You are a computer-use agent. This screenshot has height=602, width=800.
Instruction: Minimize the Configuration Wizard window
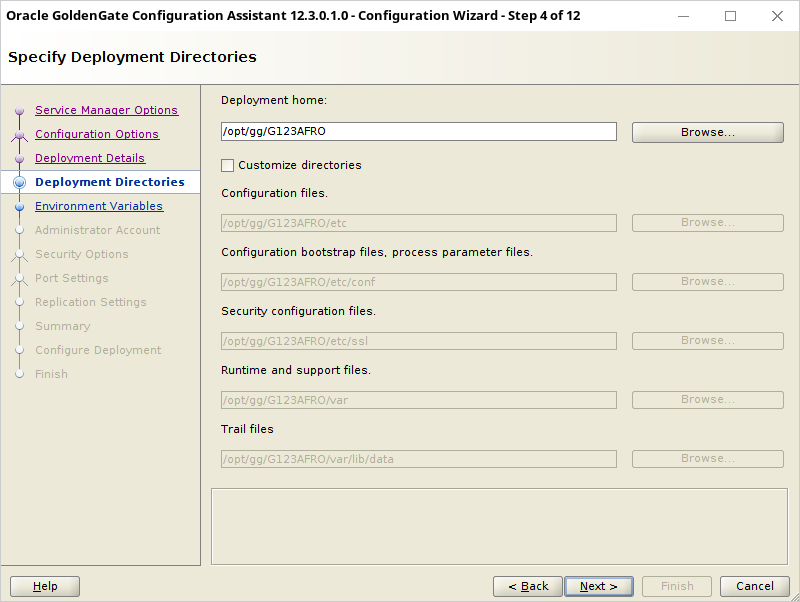point(683,16)
